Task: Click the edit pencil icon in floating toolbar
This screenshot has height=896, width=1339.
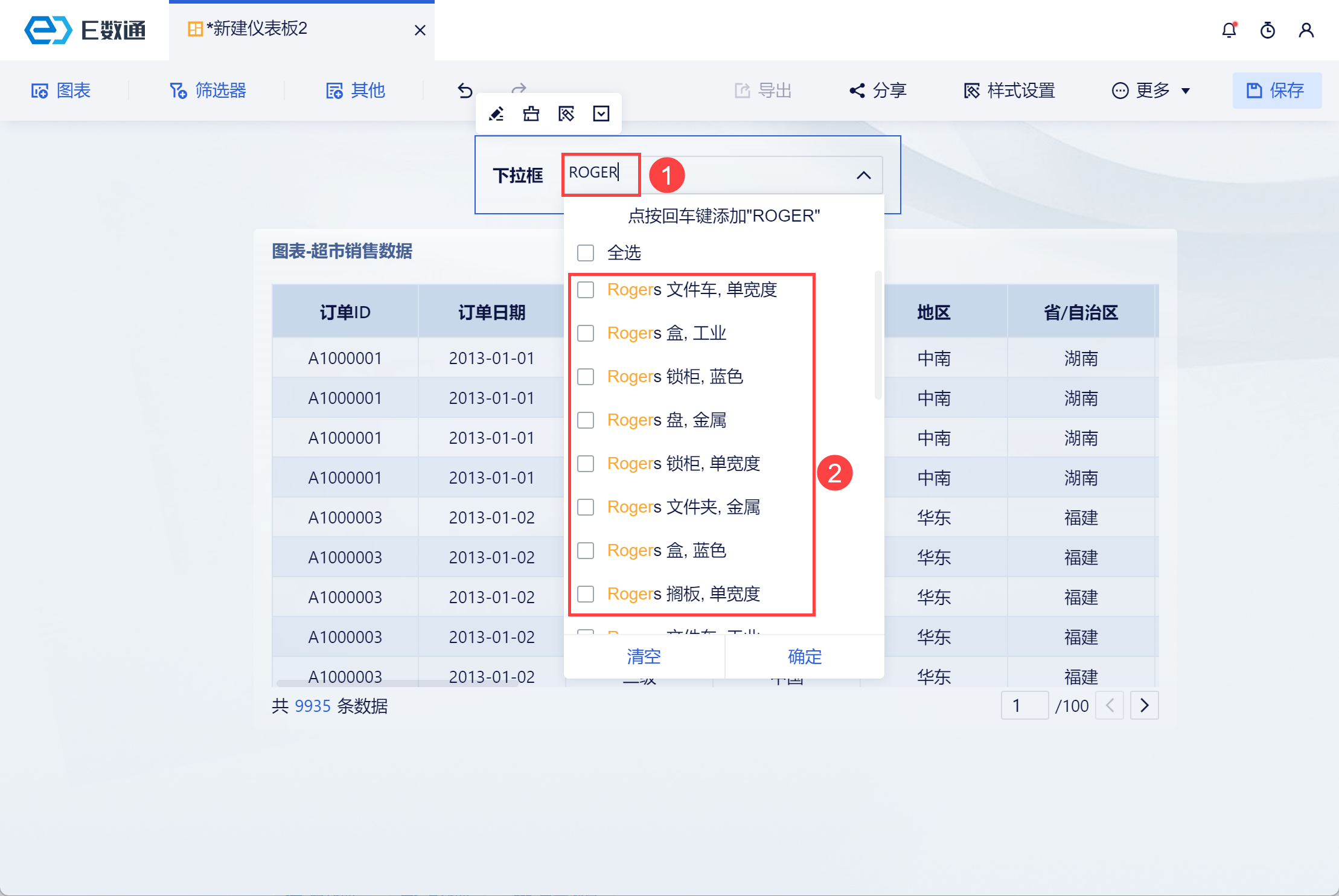Action: pyautogui.click(x=496, y=114)
